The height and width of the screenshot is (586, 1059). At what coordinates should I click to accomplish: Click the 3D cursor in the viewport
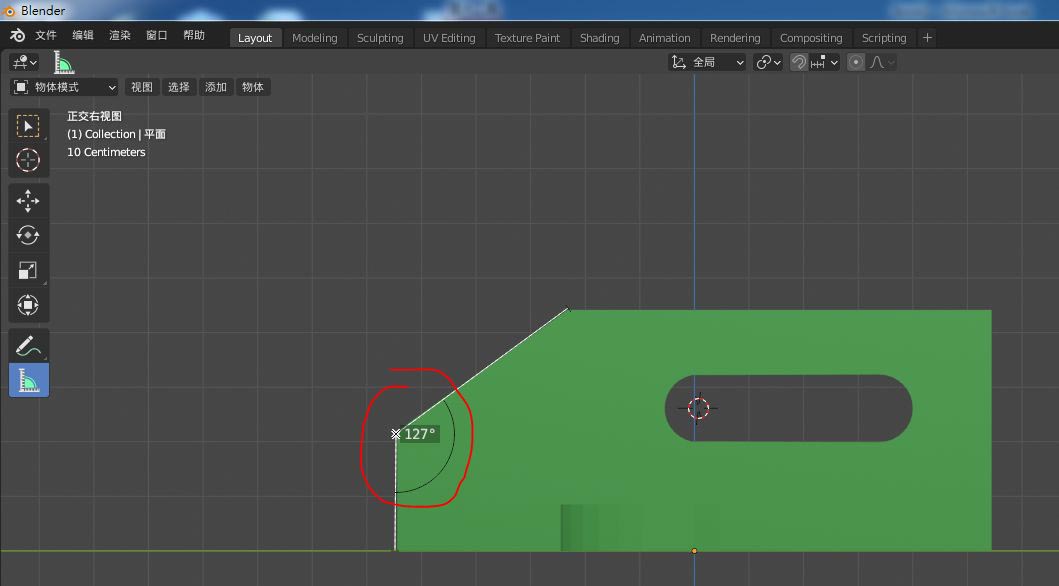698,408
